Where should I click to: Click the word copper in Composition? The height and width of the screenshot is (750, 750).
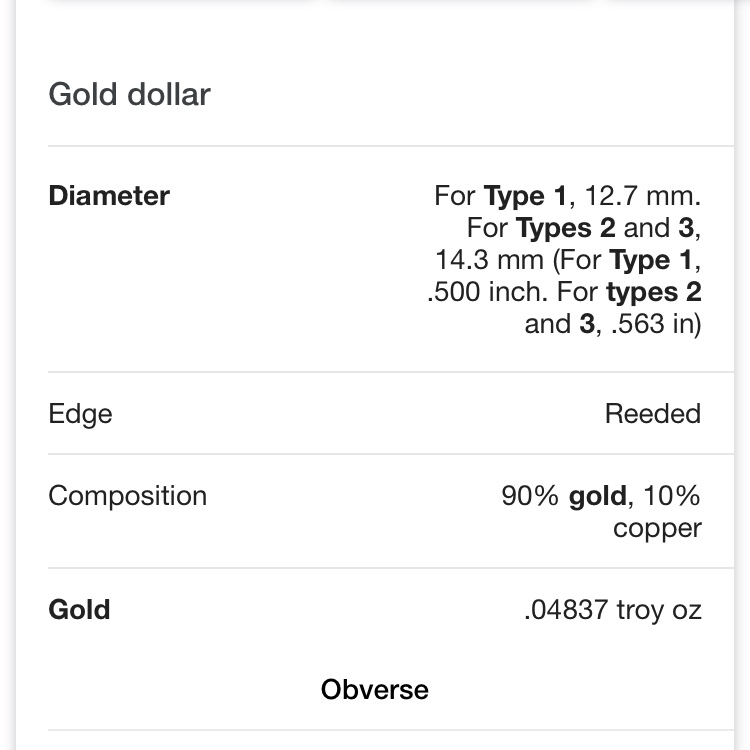click(657, 529)
